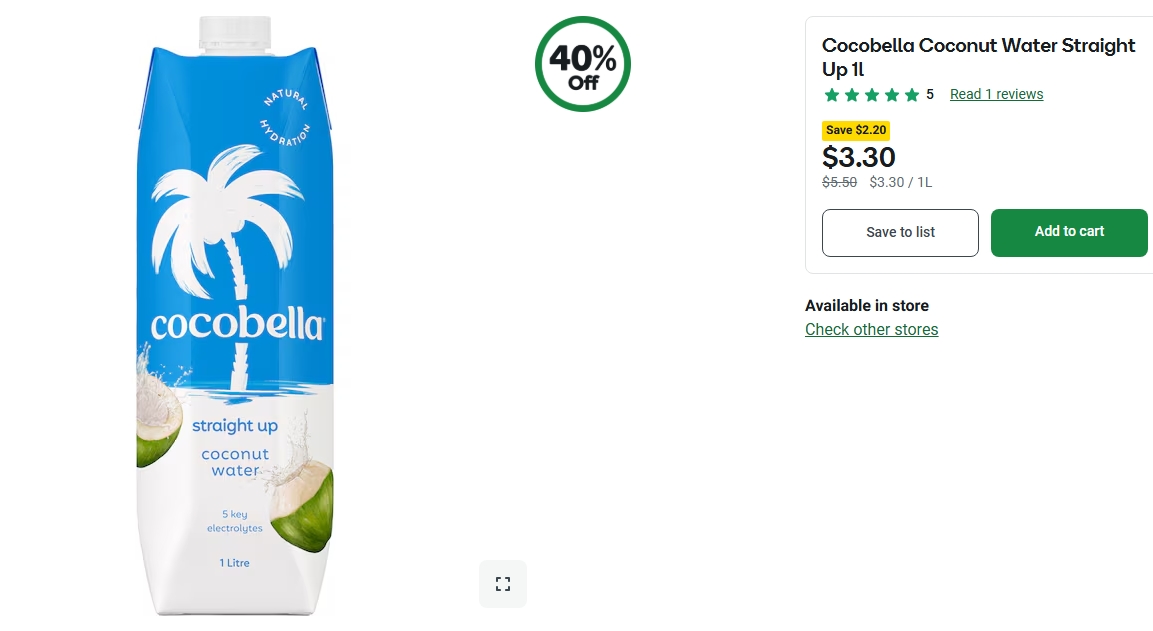
Task: Click the cocobella brand name on carton
Action: (x=237, y=326)
